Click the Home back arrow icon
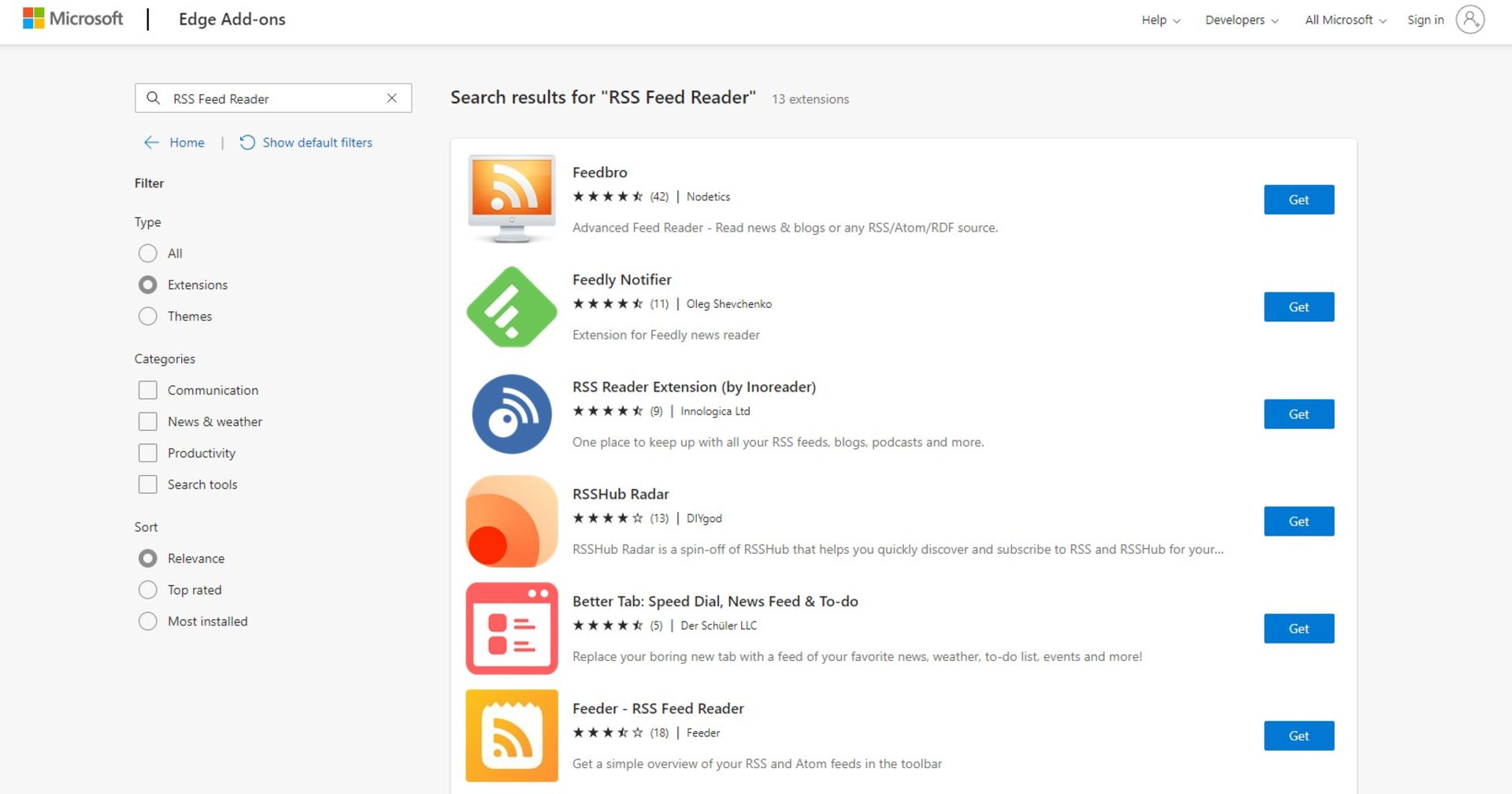 click(151, 143)
